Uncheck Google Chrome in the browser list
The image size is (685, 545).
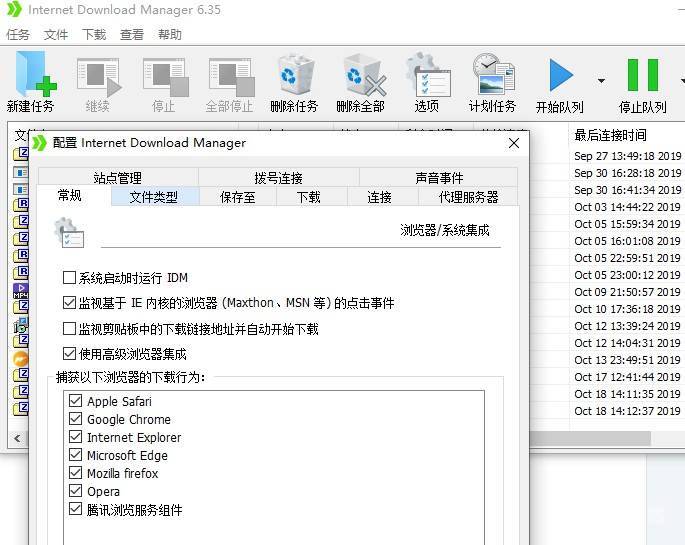pos(76,418)
